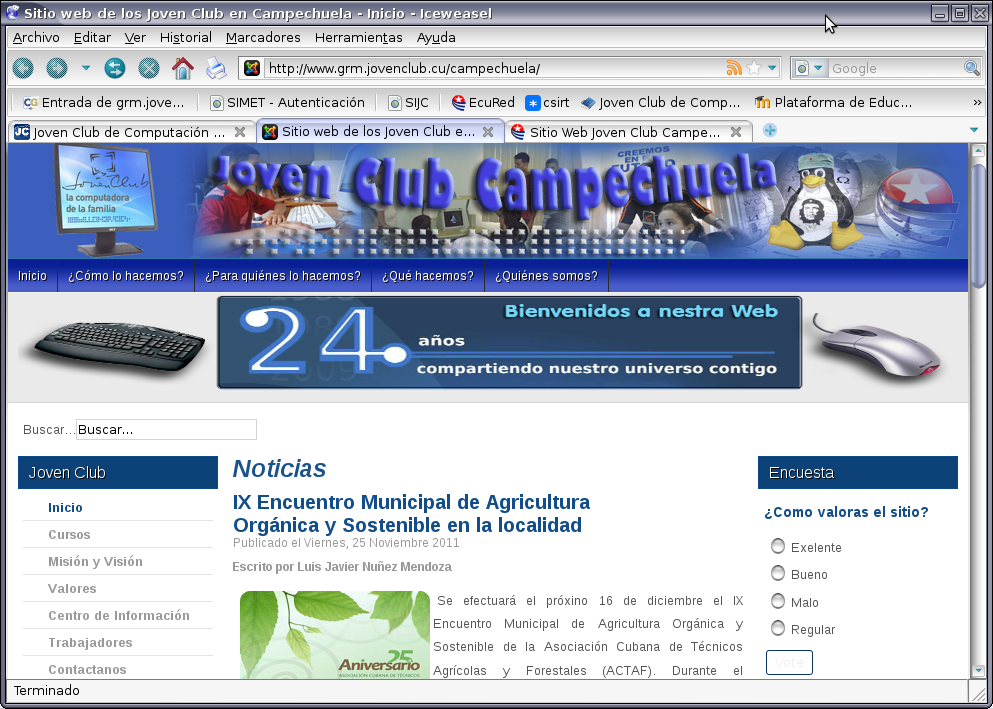Choose the Bueno poll option
This screenshot has width=993, height=709.
(778, 573)
